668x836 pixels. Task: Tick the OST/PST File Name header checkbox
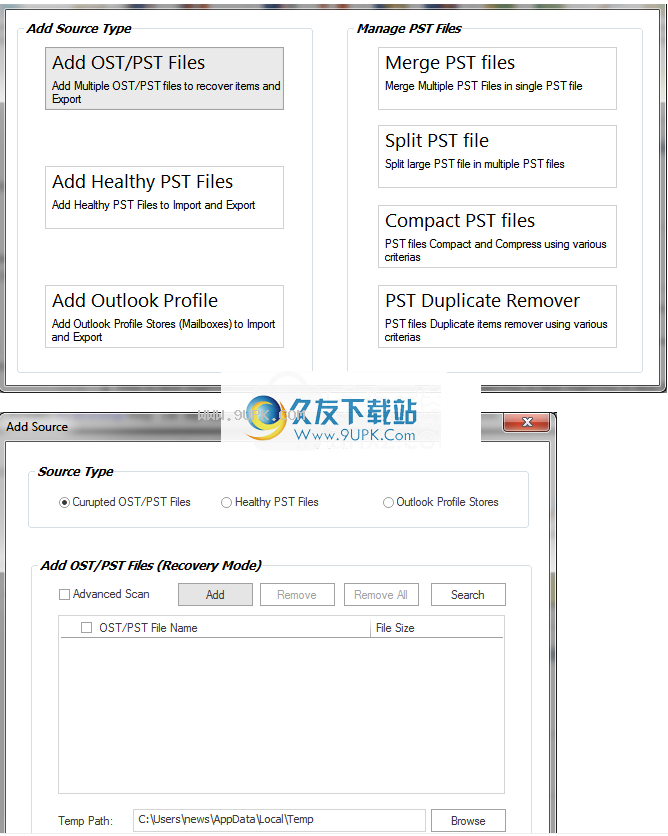(86, 628)
